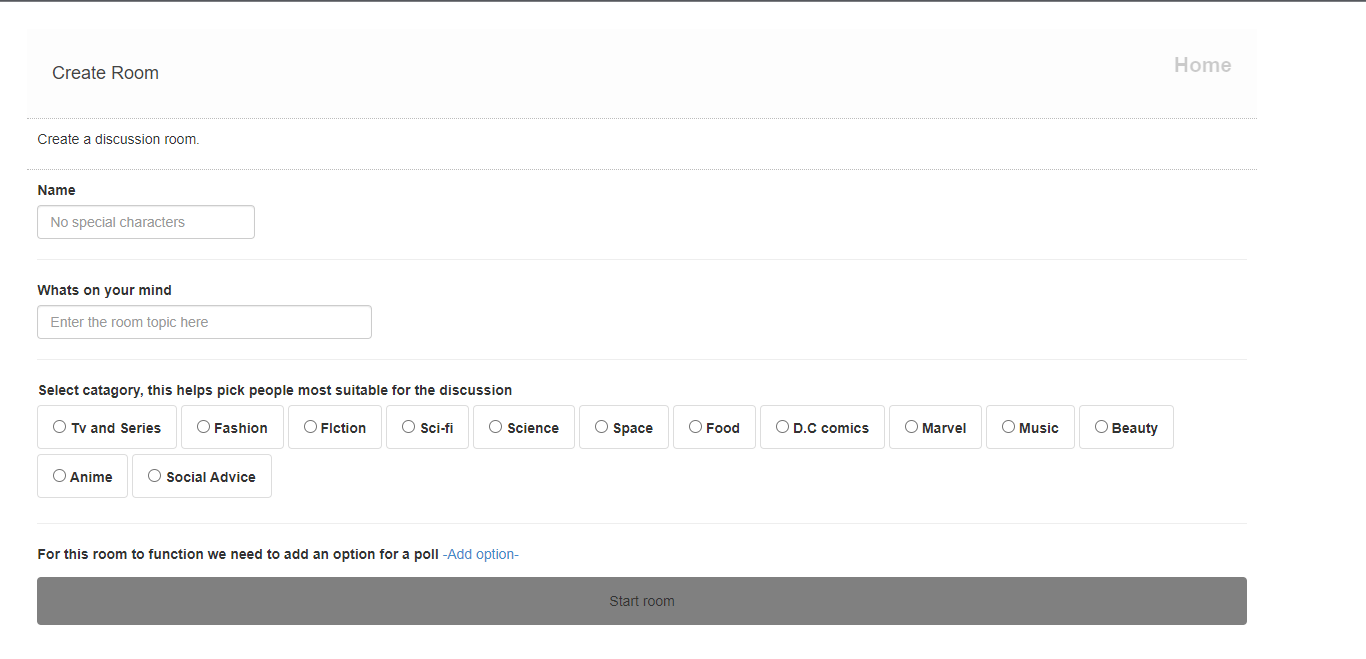Image resolution: width=1366 pixels, height=659 pixels.
Task: Click the Create Room header title
Action: pos(105,73)
